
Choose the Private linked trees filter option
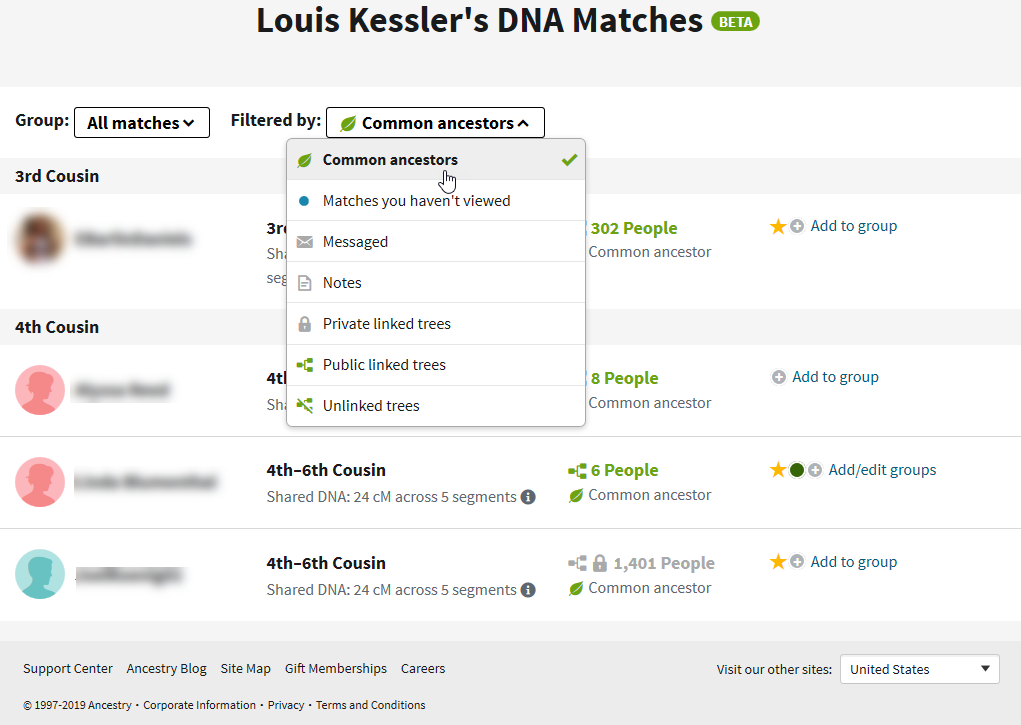[436, 324]
